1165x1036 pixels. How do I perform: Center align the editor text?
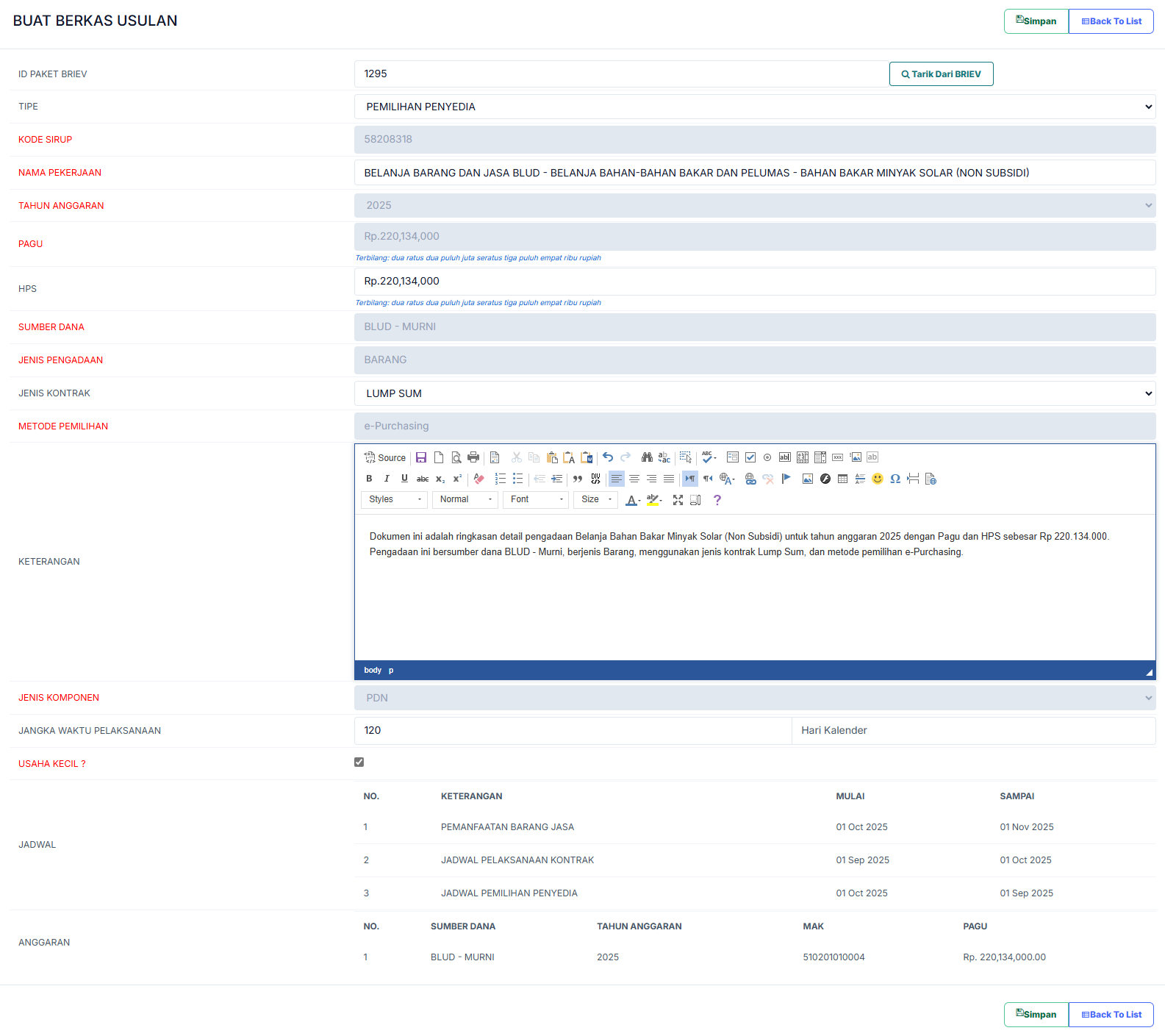pos(634,479)
